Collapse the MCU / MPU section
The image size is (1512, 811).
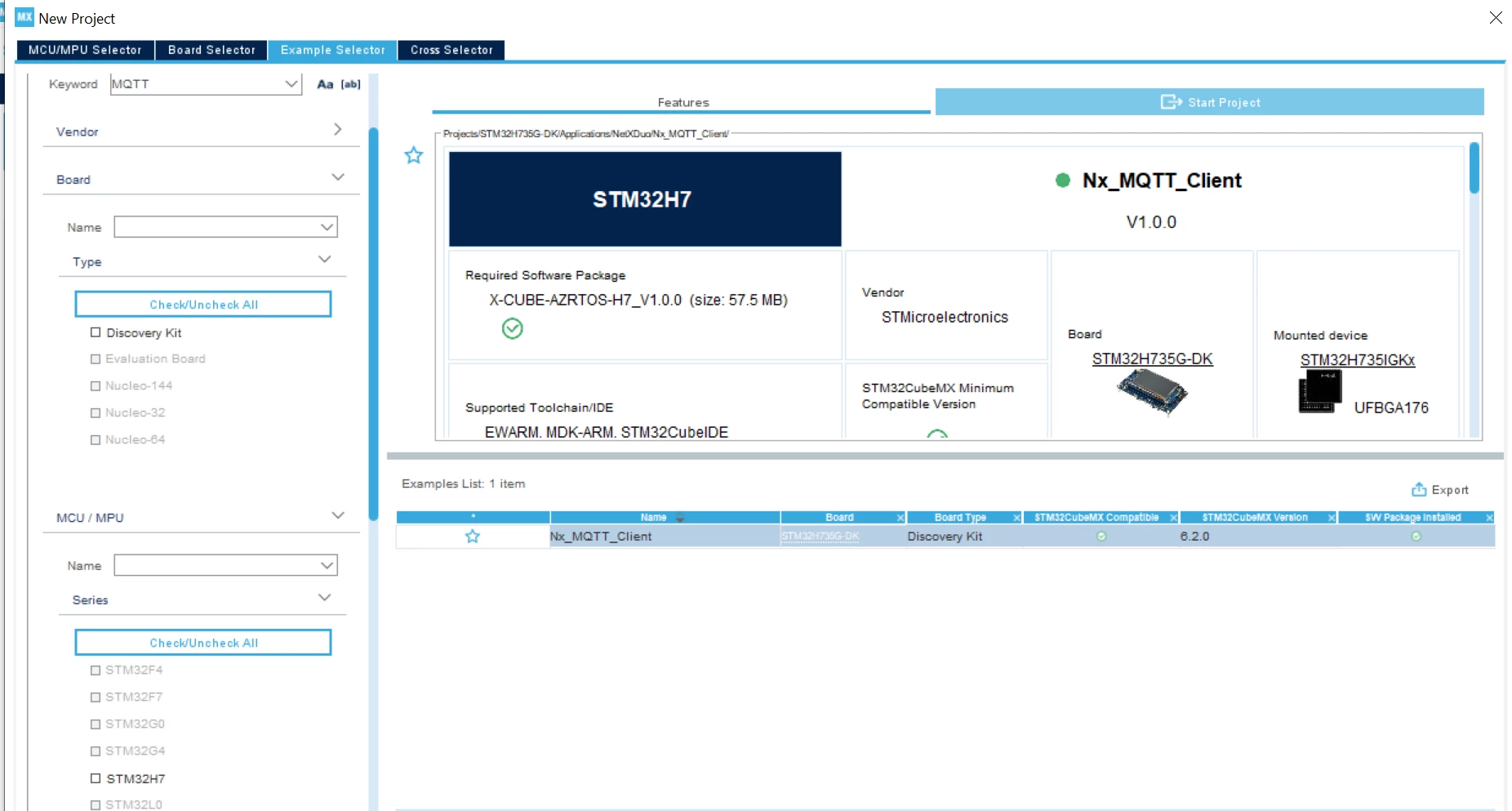point(338,515)
